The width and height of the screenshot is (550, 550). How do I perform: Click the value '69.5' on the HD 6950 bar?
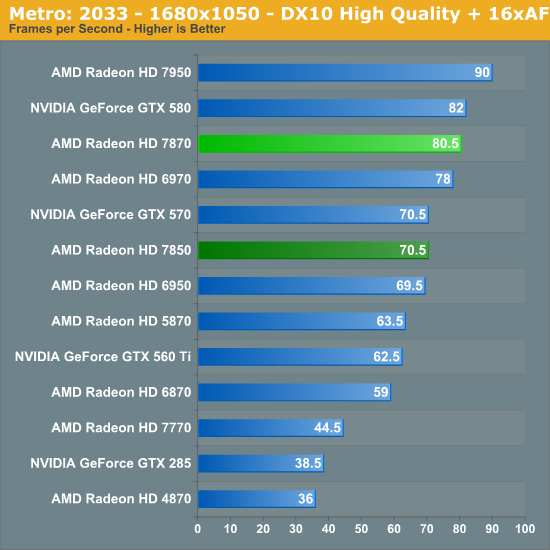coord(410,286)
